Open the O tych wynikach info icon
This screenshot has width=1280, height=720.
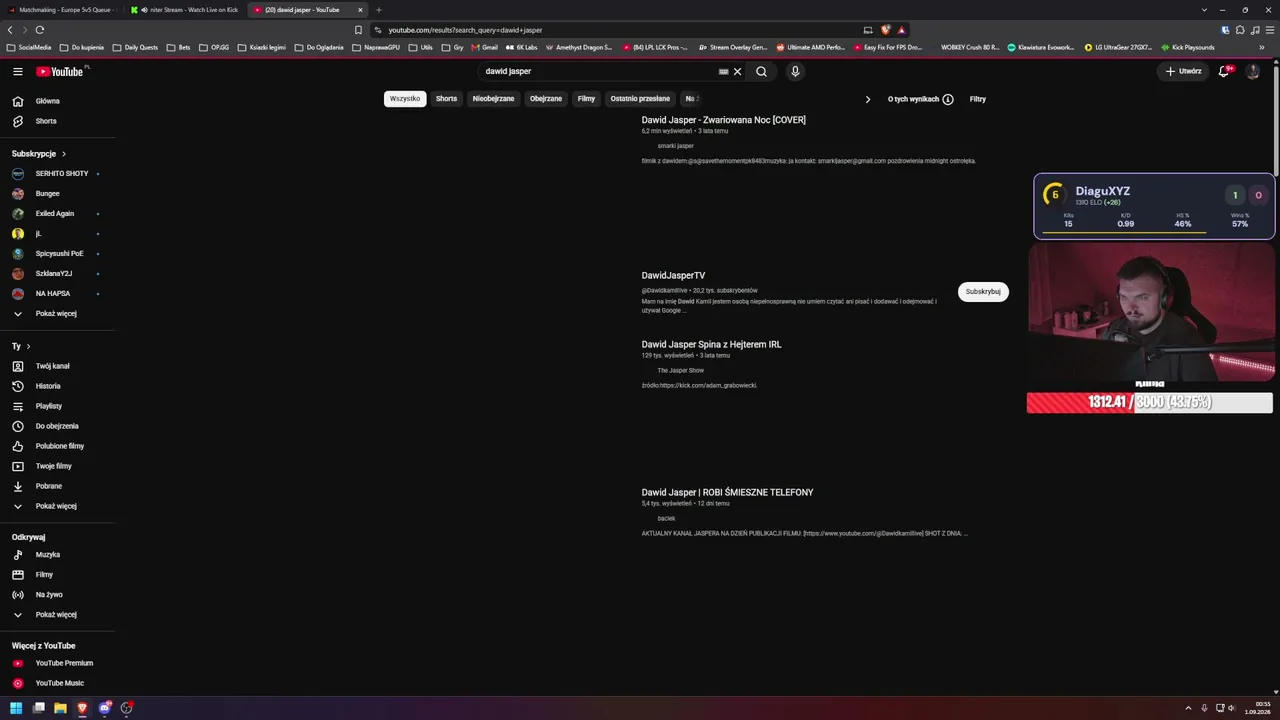pyautogui.click(x=948, y=99)
